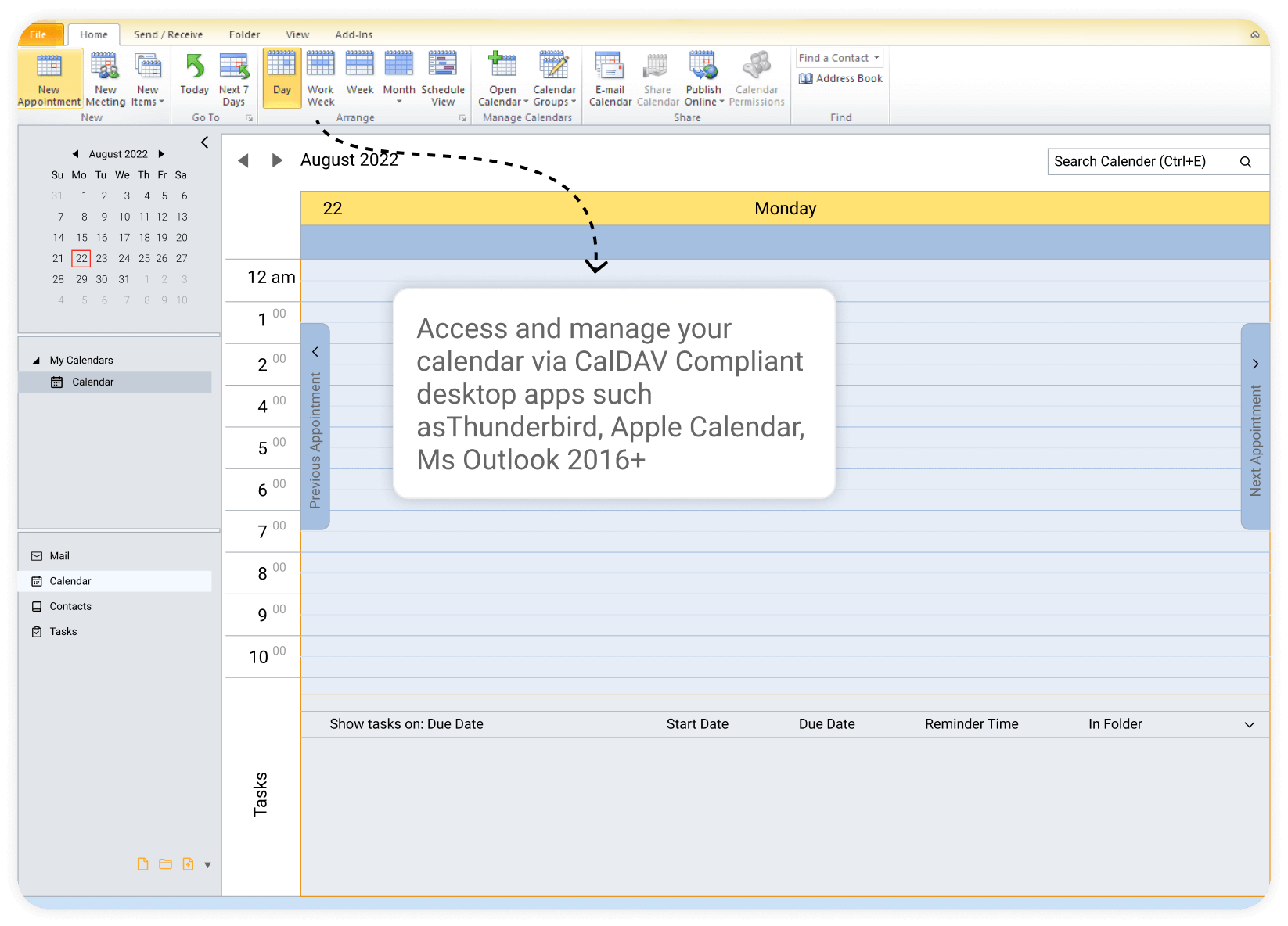Create a New Appointment
This screenshot has height=926, width=1288.
[x=49, y=78]
